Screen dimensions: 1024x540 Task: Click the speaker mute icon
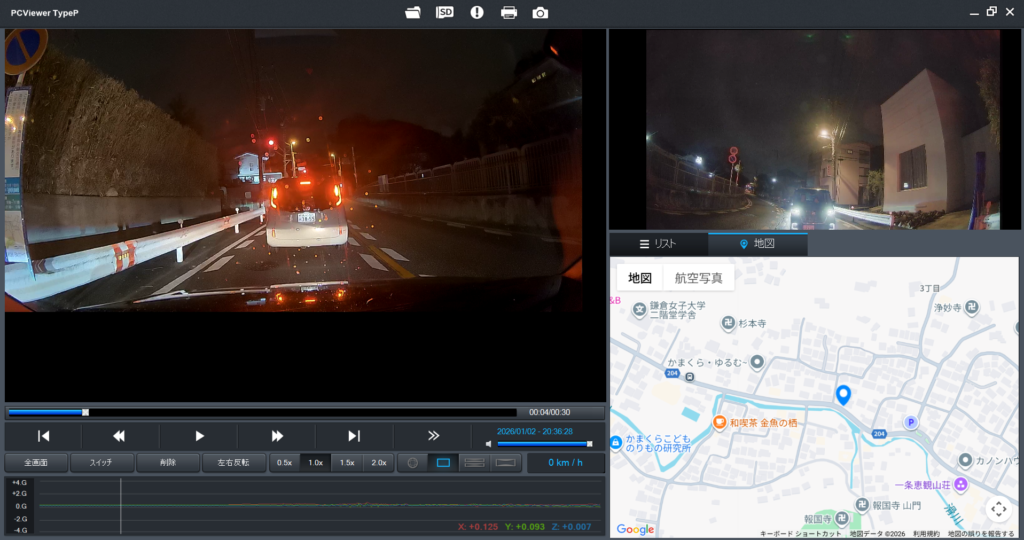(x=489, y=444)
